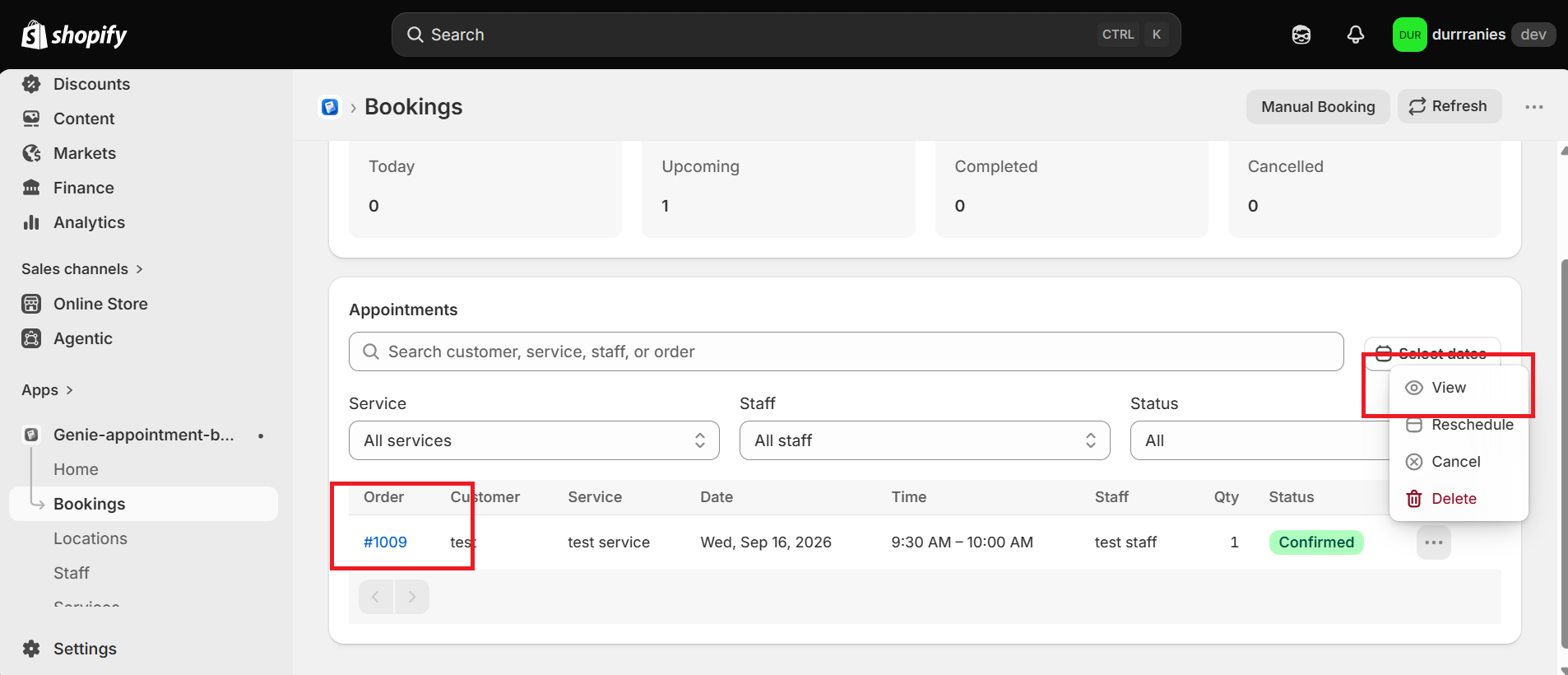Expand the Apps section

coord(48,390)
